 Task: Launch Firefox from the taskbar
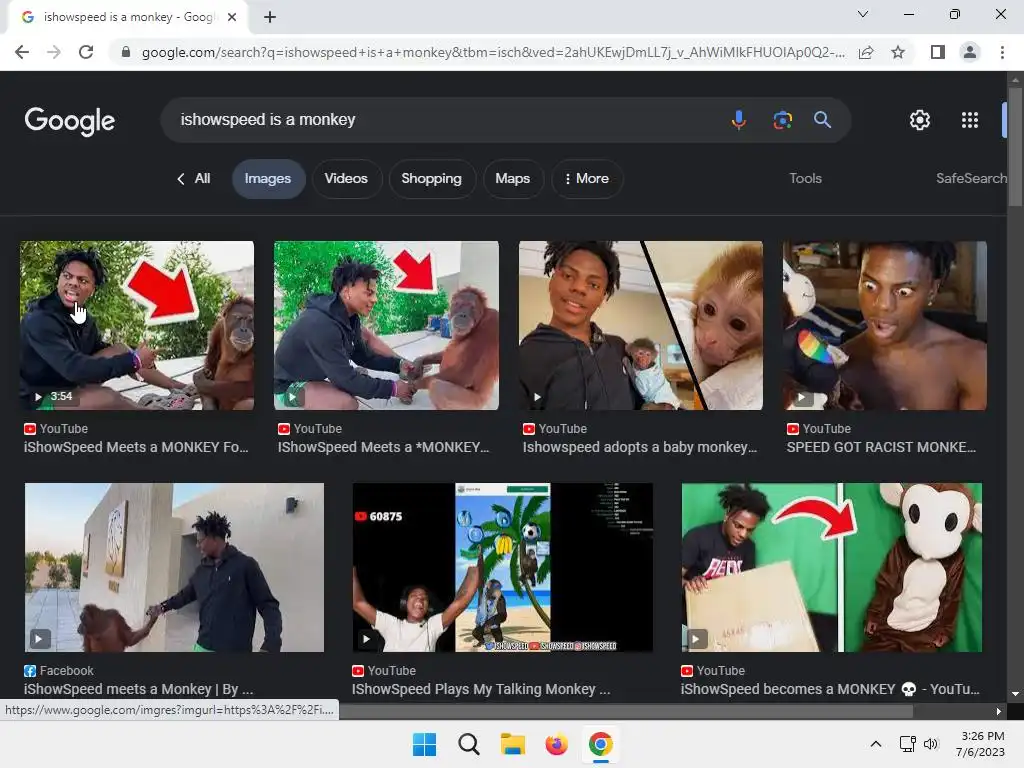coord(556,744)
